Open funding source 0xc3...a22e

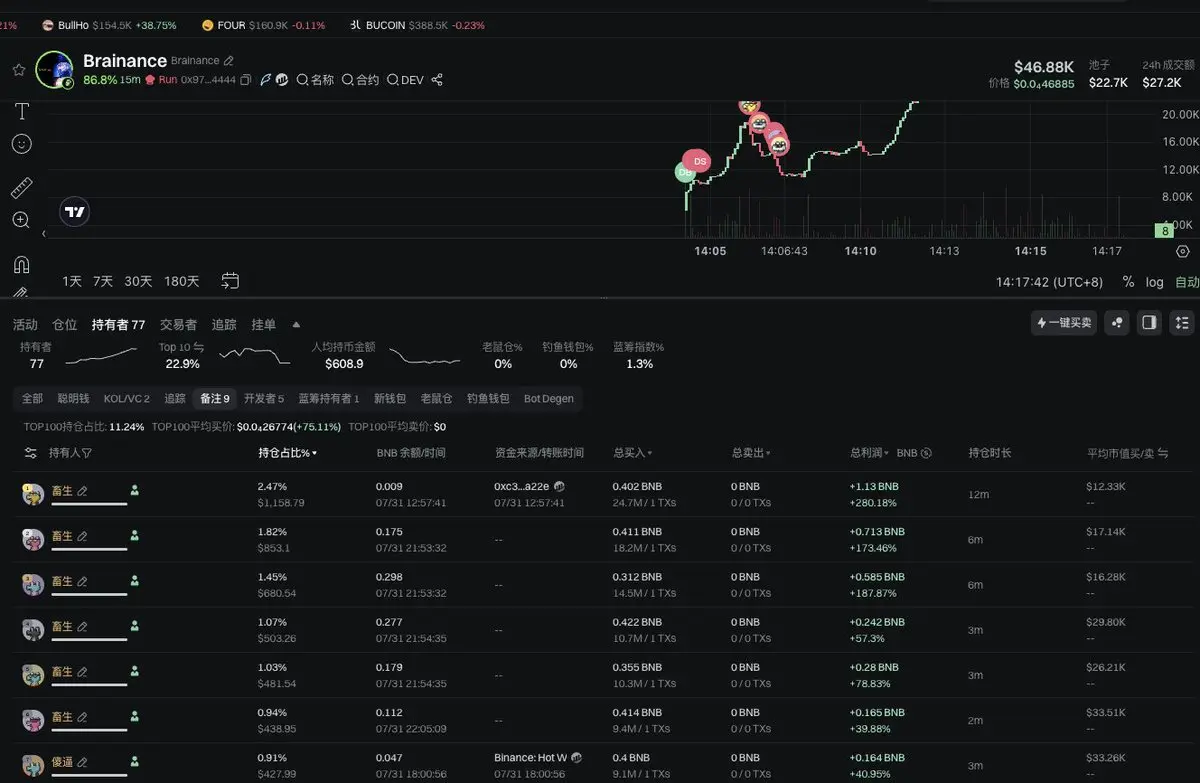pos(522,486)
